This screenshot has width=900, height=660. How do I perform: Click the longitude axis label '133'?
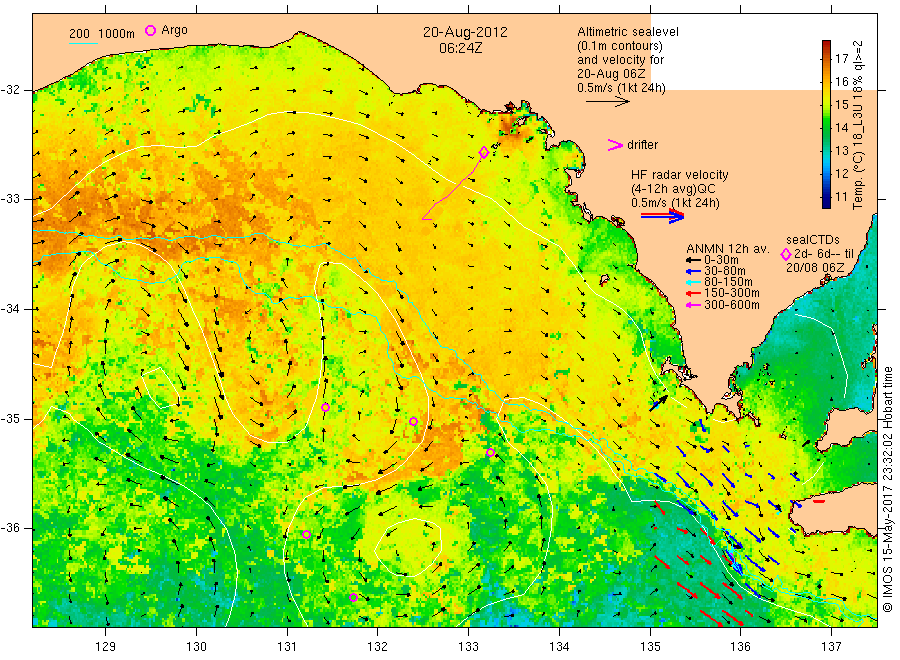tap(468, 647)
